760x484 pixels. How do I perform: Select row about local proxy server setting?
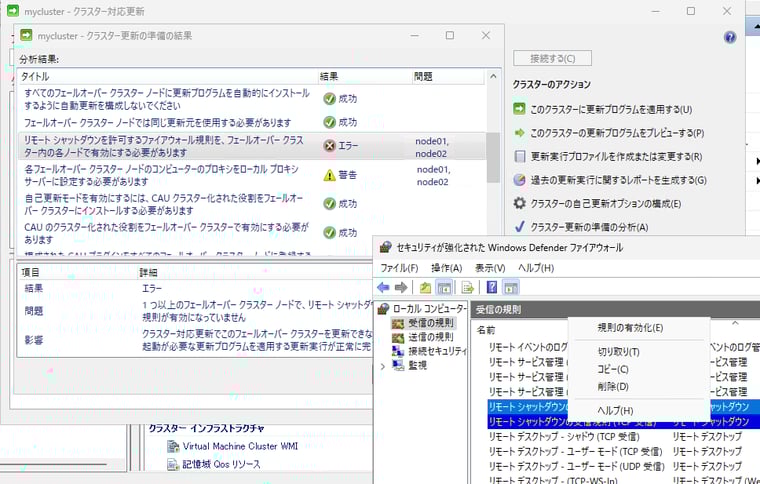[252, 175]
